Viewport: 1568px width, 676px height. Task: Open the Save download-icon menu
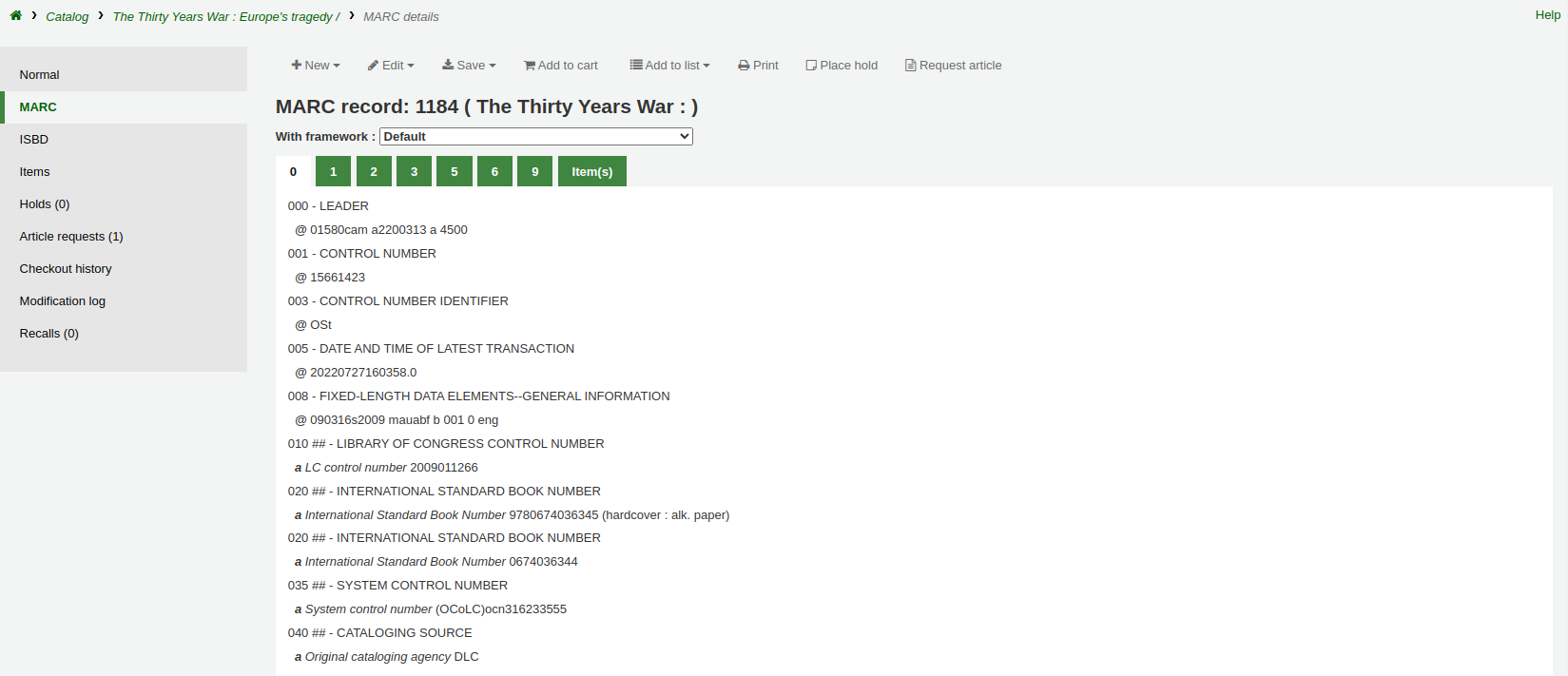[x=469, y=66]
